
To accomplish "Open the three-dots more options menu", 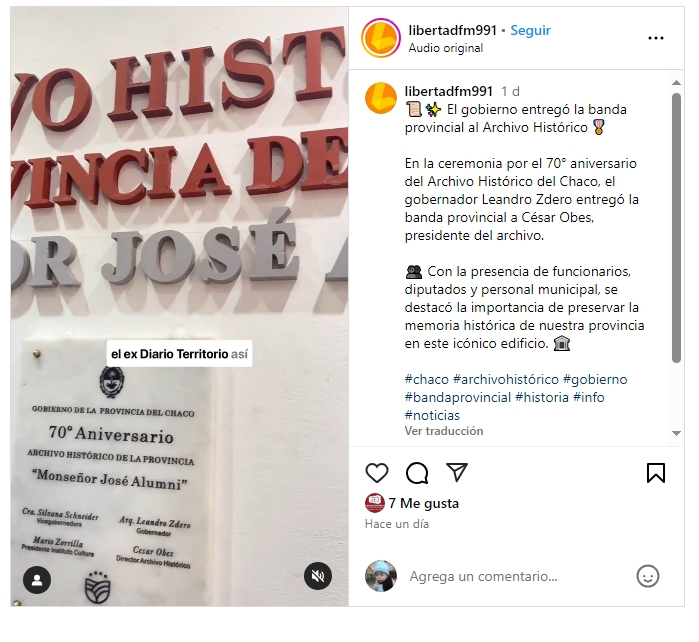I will tap(656, 38).
